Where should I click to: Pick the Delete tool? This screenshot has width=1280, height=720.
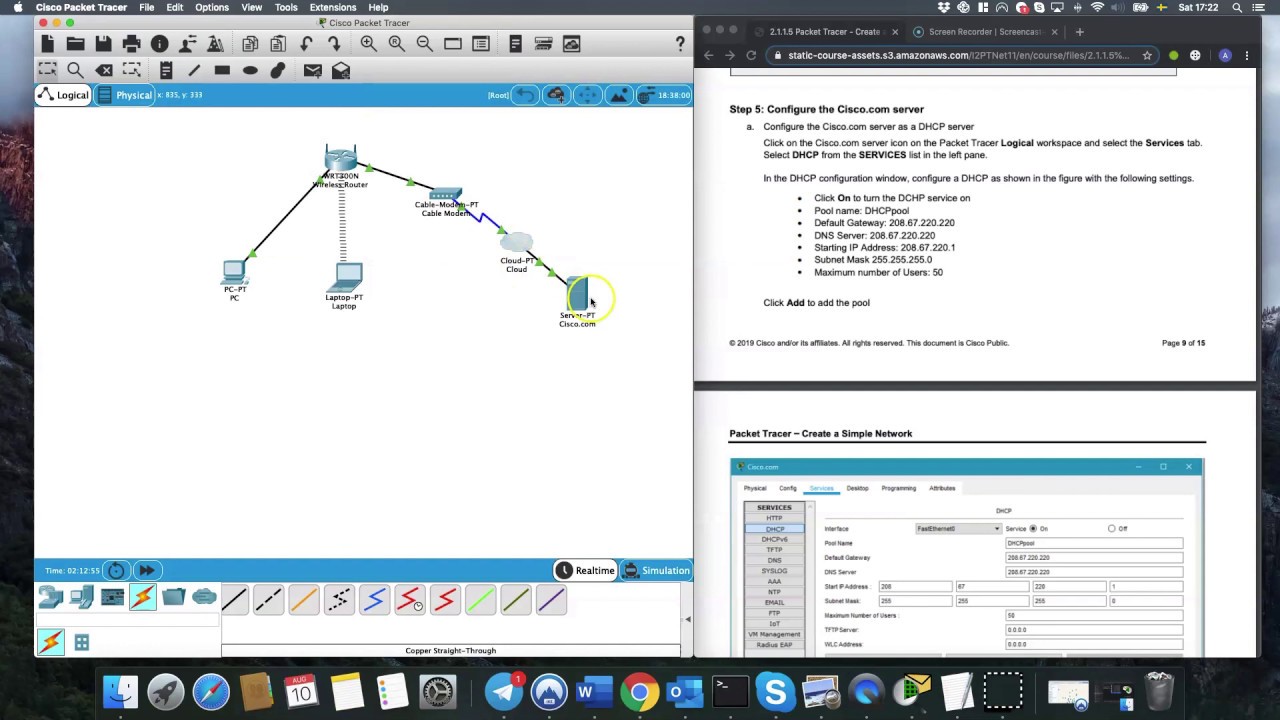103,70
